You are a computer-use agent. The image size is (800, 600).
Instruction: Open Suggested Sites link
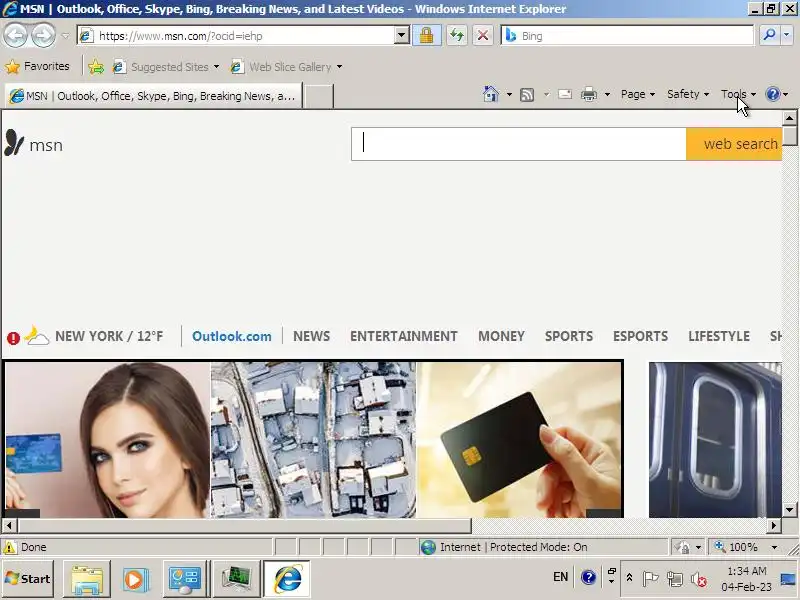click(x=166, y=67)
